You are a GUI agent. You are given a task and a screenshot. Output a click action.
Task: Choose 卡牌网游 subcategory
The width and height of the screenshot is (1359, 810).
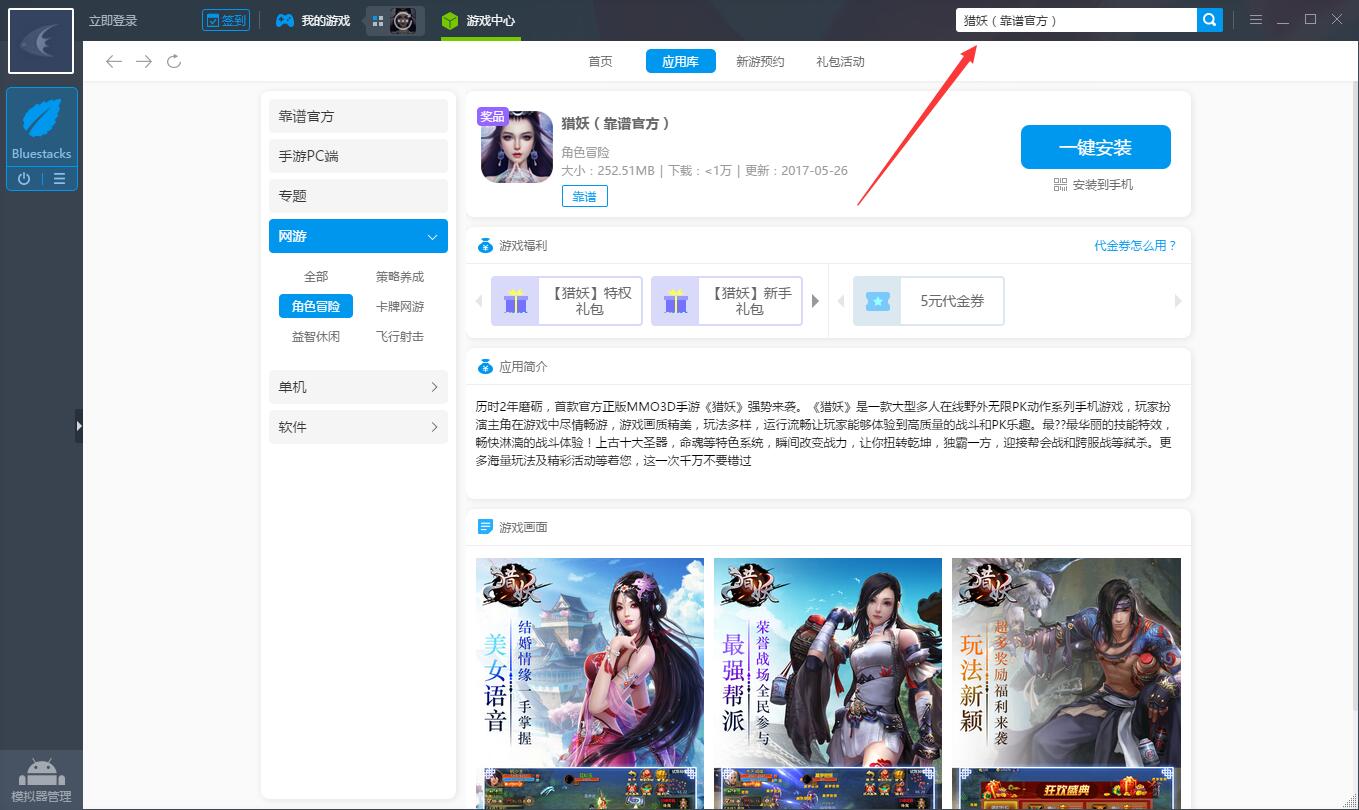pyautogui.click(x=400, y=307)
